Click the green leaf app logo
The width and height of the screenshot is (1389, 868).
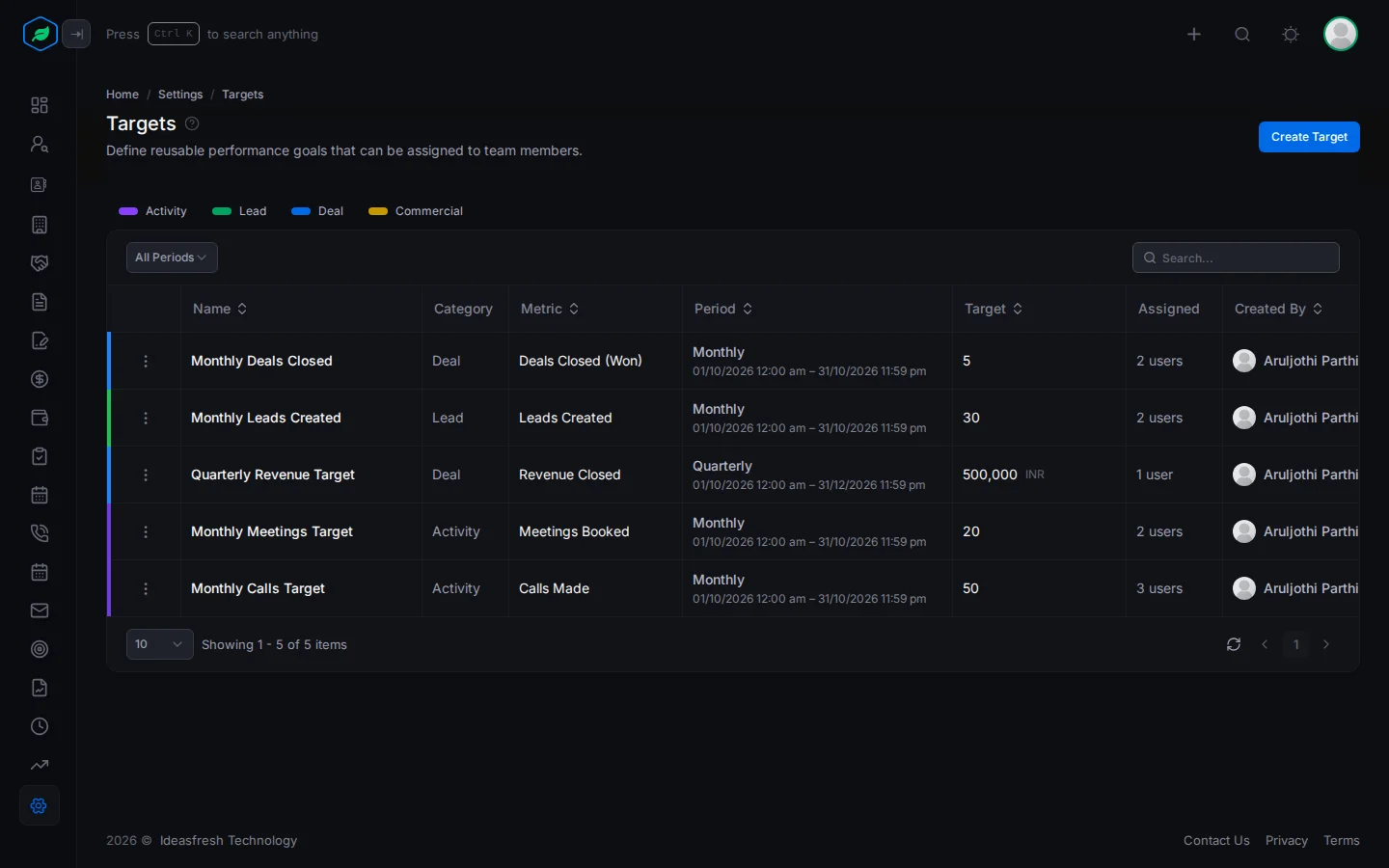click(41, 34)
